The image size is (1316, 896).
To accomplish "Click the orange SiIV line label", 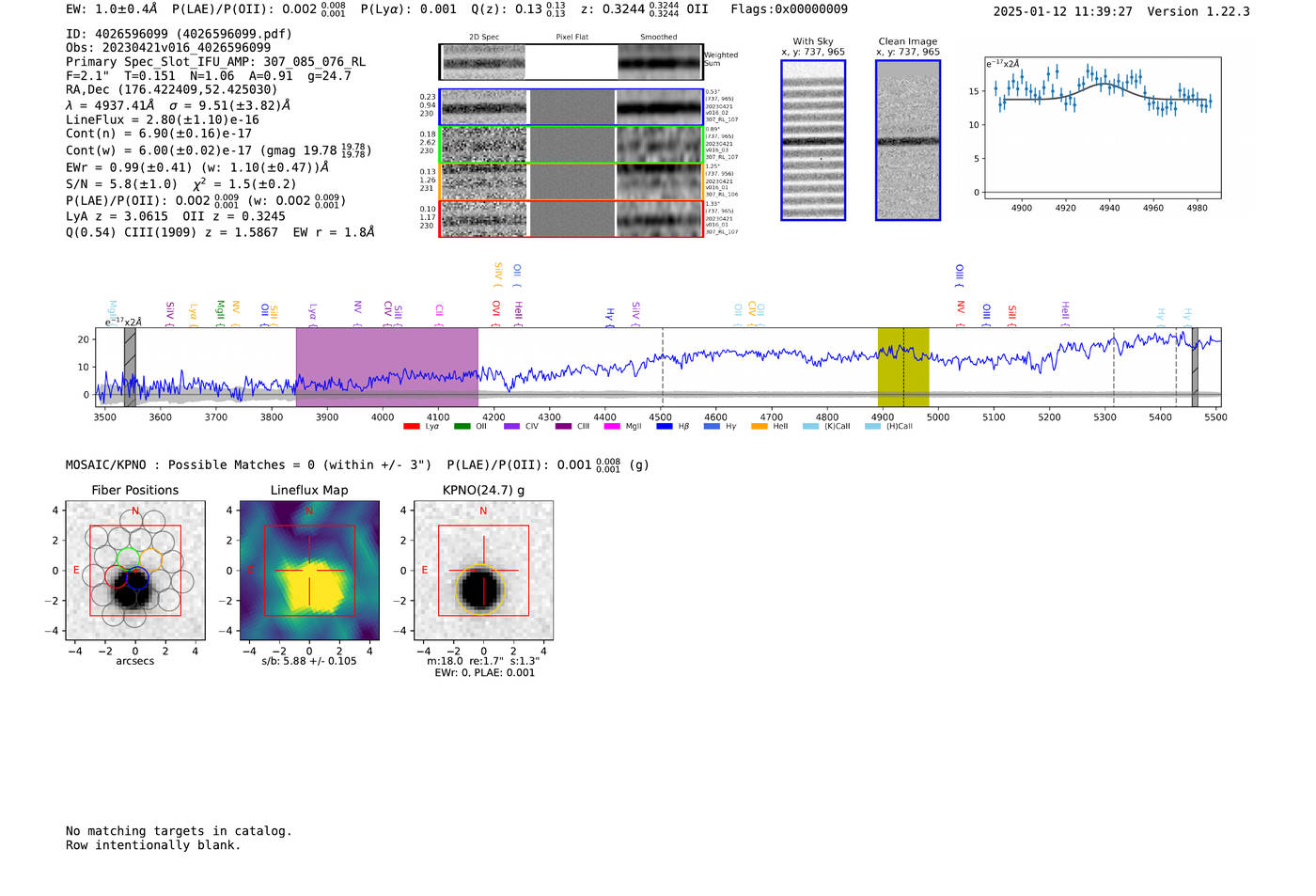I will click(x=498, y=274).
